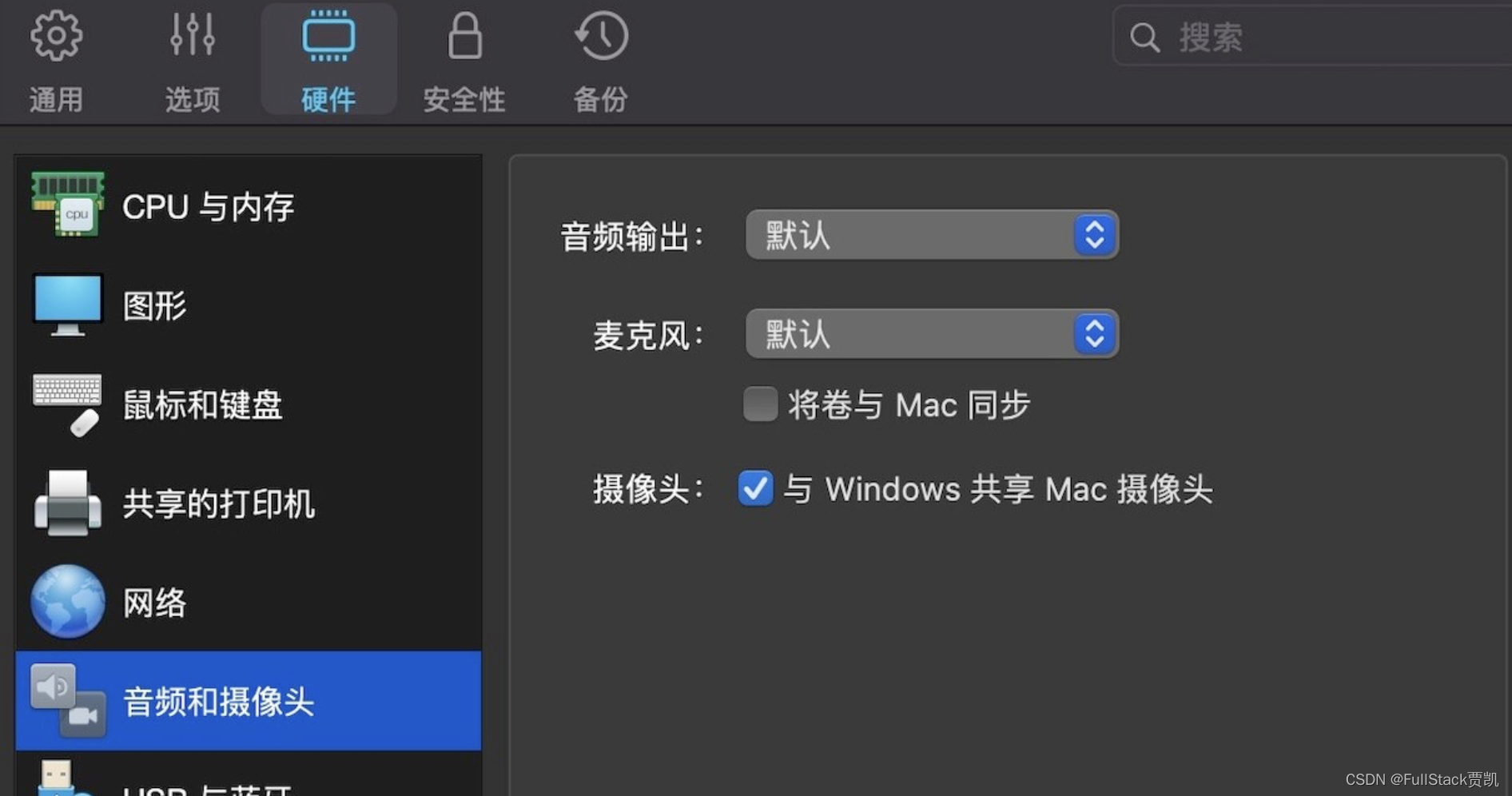Click the 将卷与 Mac 同步 label

pyautogui.click(x=909, y=404)
